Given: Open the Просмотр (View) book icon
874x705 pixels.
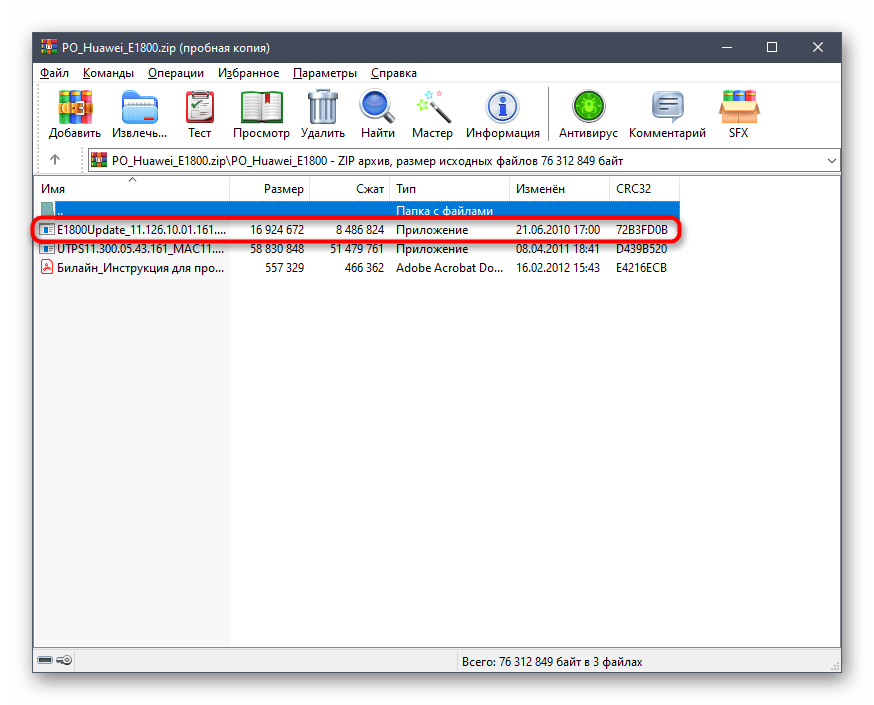Looking at the screenshot, I should click(261, 107).
